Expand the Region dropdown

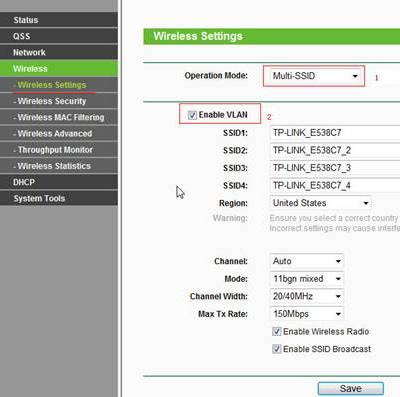click(x=320, y=203)
